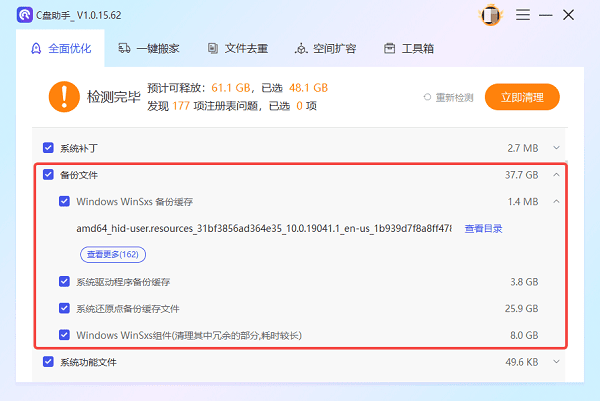This screenshot has width=600, height=401.
Task: Click the 25.9 GB size value
Action: [522, 308]
